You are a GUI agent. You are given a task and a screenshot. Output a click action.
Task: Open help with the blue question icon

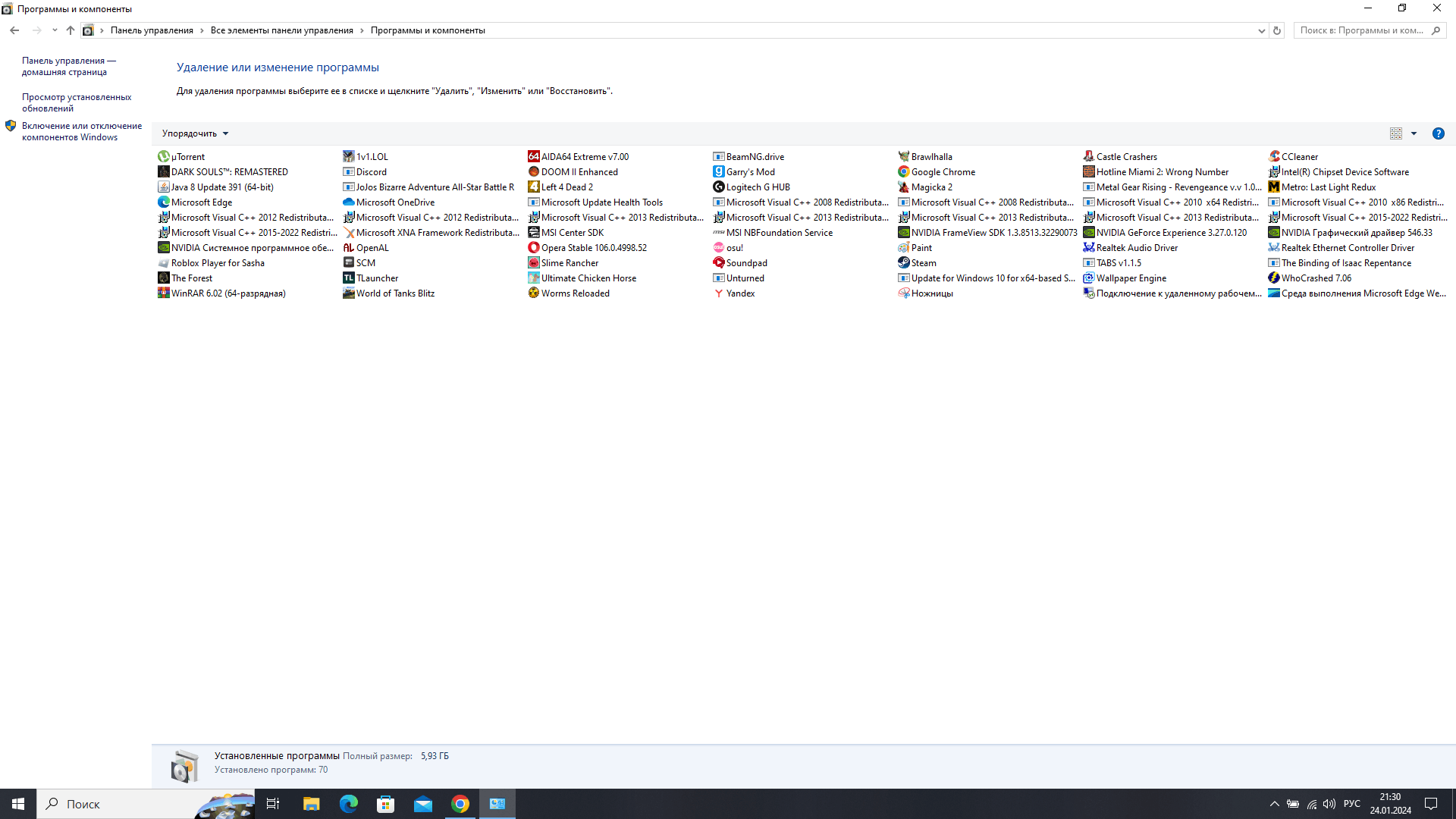(x=1438, y=133)
